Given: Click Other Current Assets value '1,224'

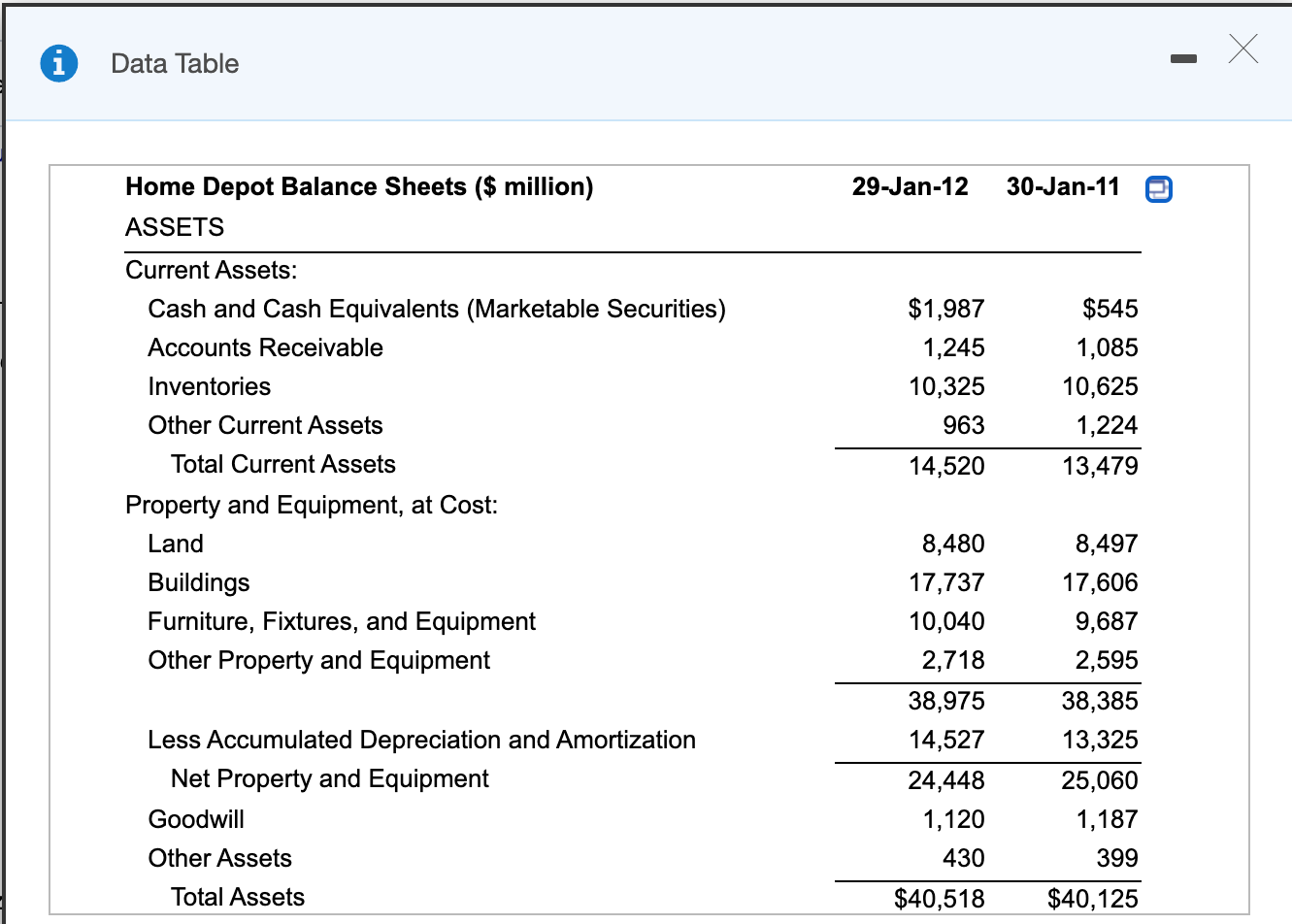Looking at the screenshot, I should click(x=1107, y=425).
